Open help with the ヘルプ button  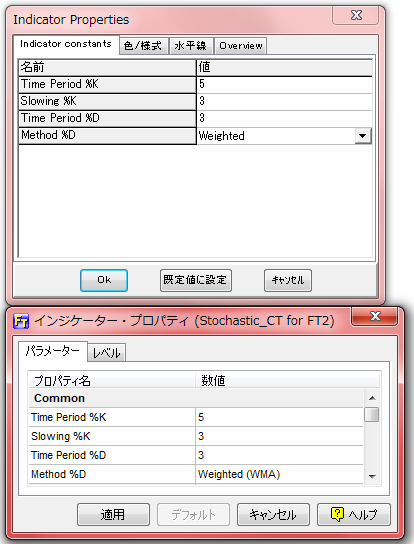pyautogui.click(x=354, y=515)
